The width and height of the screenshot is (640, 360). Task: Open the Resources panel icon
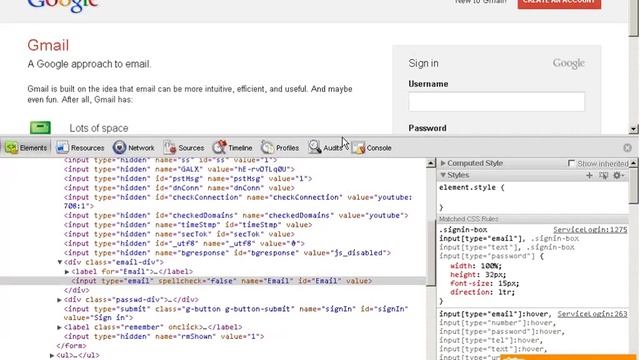click(x=62, y=148)
